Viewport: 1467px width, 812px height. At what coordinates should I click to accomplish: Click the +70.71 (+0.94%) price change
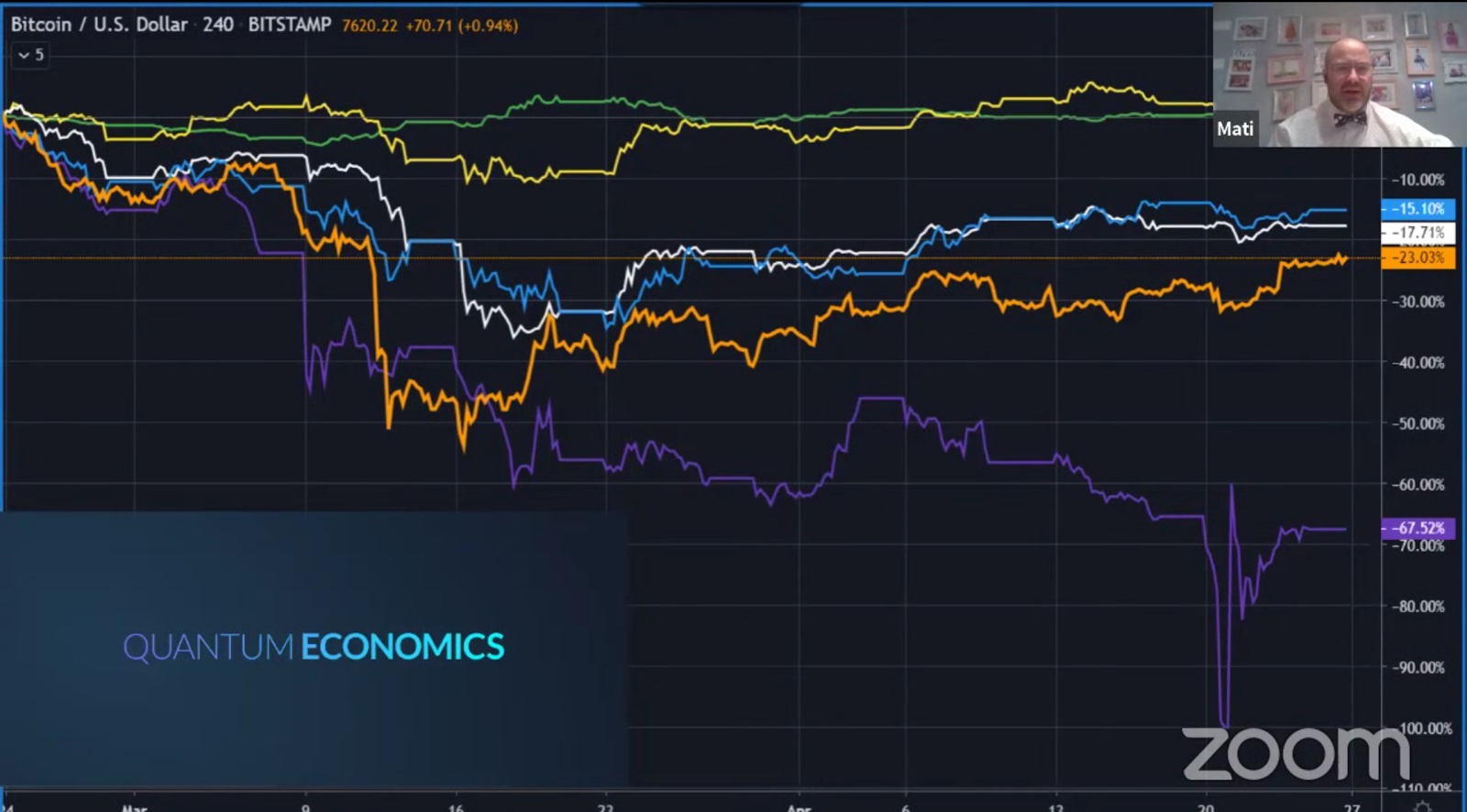point(462,26)
